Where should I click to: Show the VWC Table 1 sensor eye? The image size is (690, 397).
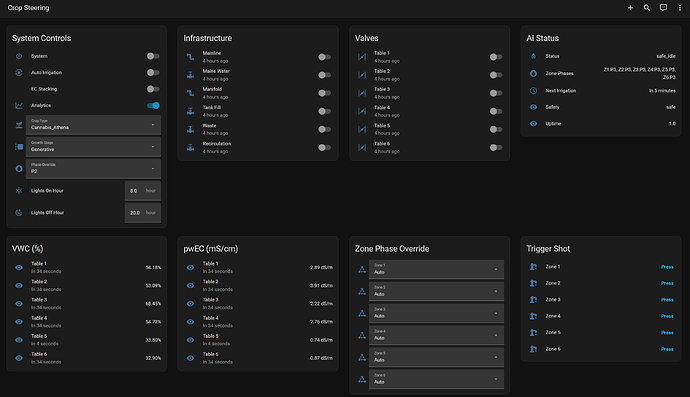pyautogui.click(x=19, y=267)
